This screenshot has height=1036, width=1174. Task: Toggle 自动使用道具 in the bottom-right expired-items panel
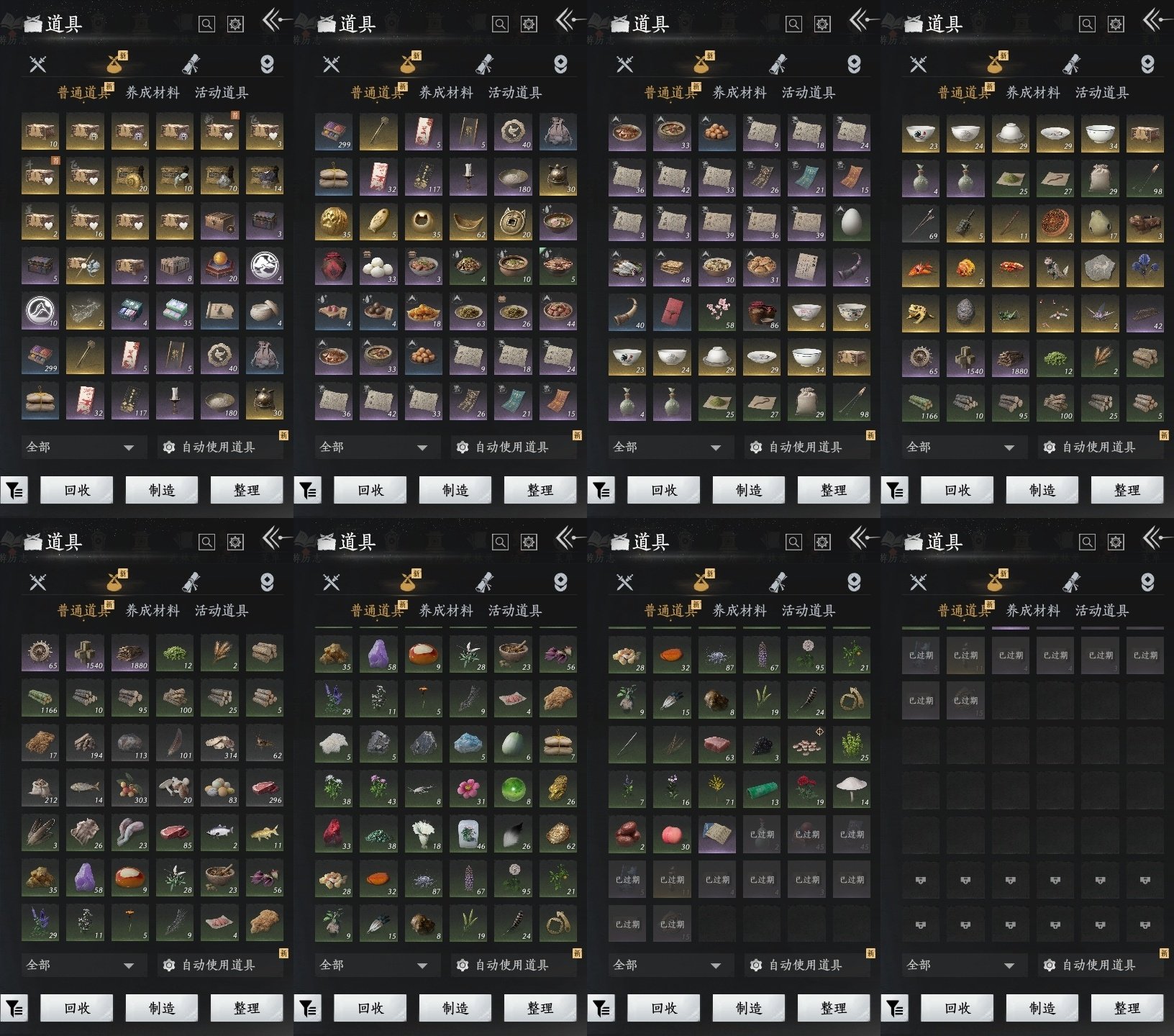(x=1099, y=965)
